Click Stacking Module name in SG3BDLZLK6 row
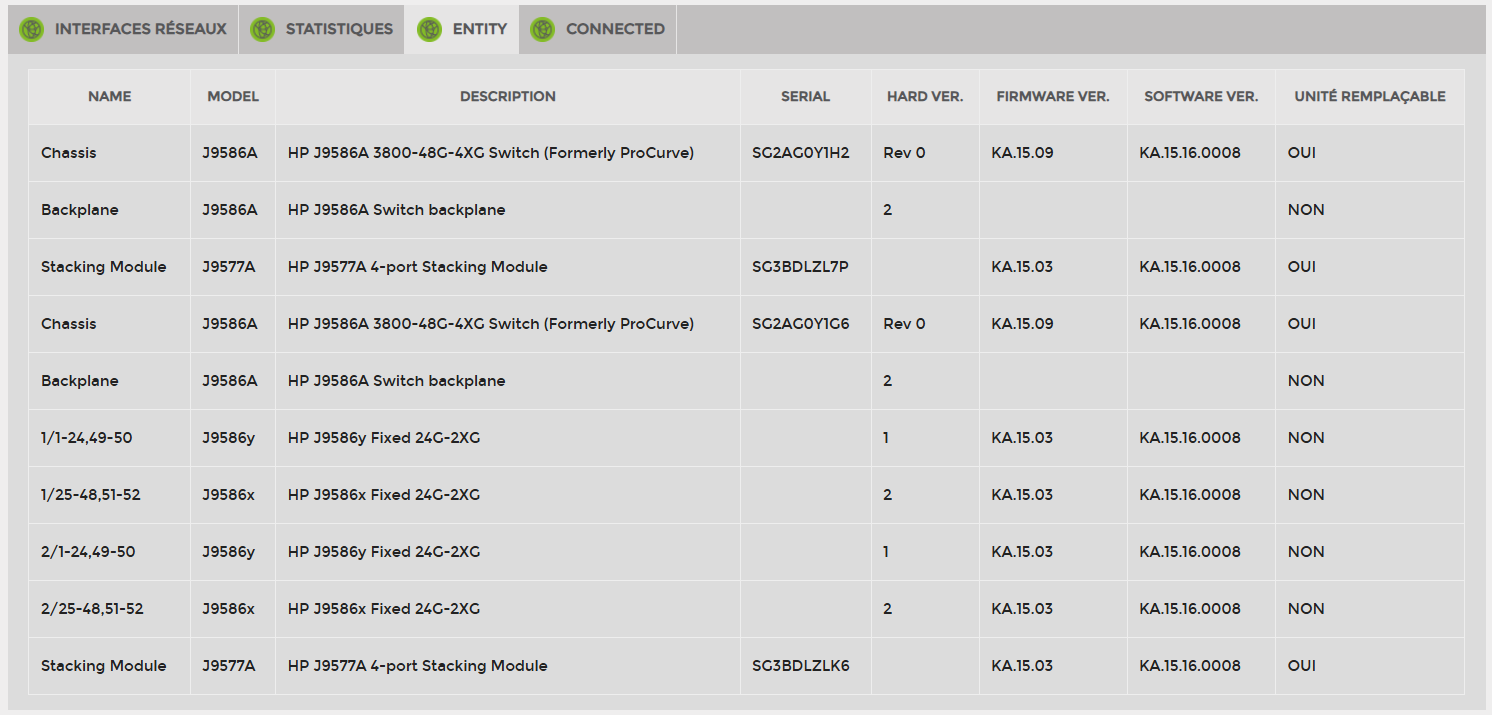 pos(104,666)
